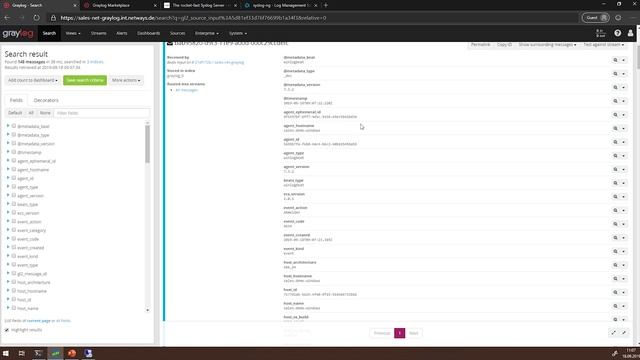Expand the agent_type field arrow
This screenshot has height=360, width=640.
(8, 187)
